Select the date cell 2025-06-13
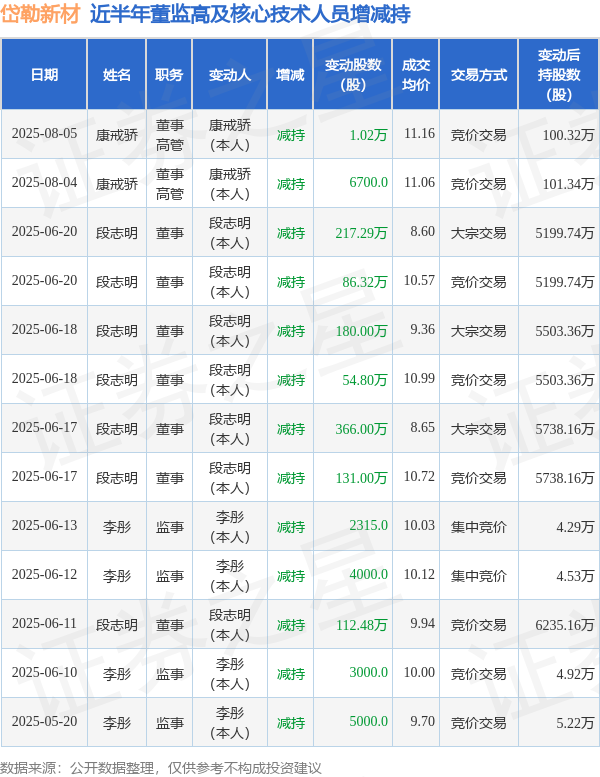 pos(45,526)
